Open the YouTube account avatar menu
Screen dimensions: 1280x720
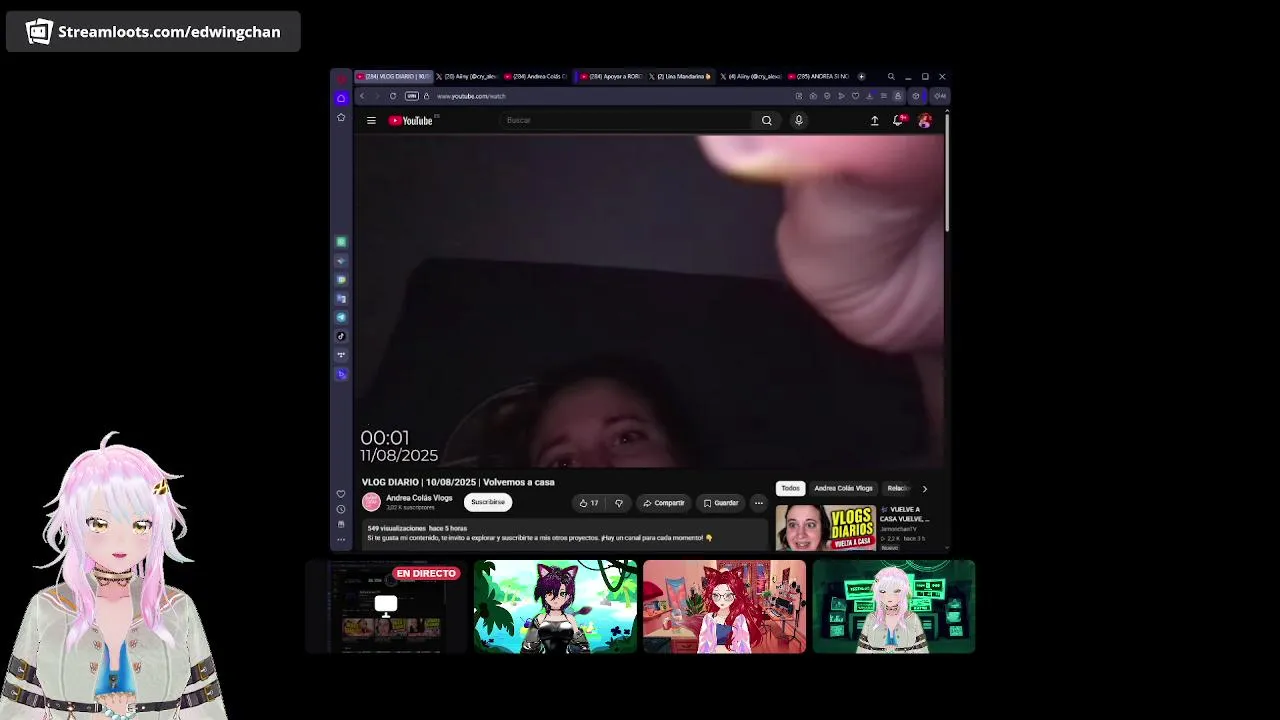click(x=925, y=121)
